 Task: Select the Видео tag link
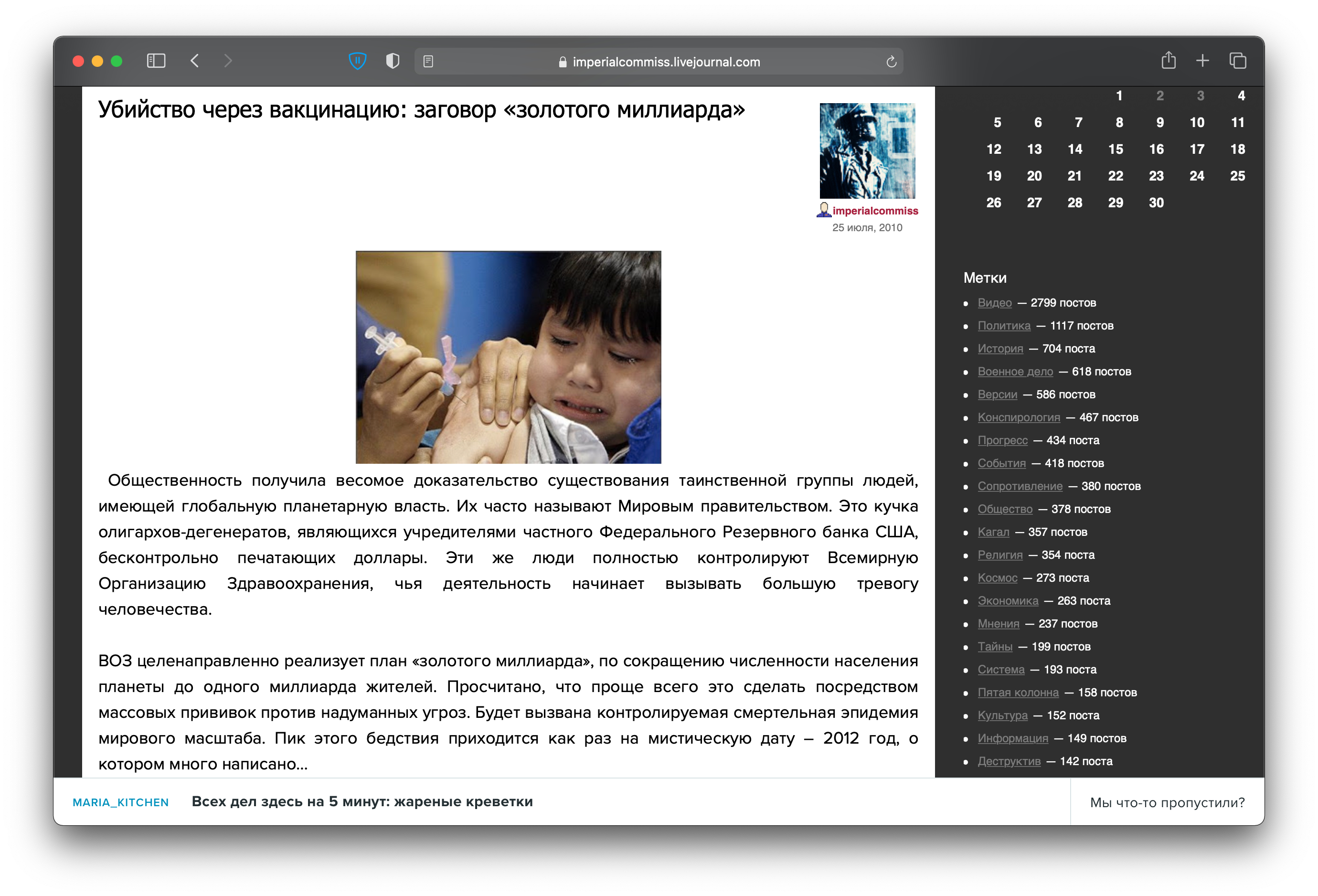click(994, 303)
